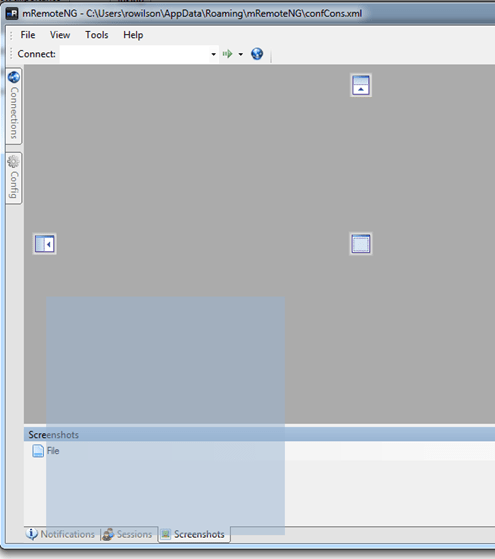
Task: Switch to the Sessions tab
Action: click(128, 534)
